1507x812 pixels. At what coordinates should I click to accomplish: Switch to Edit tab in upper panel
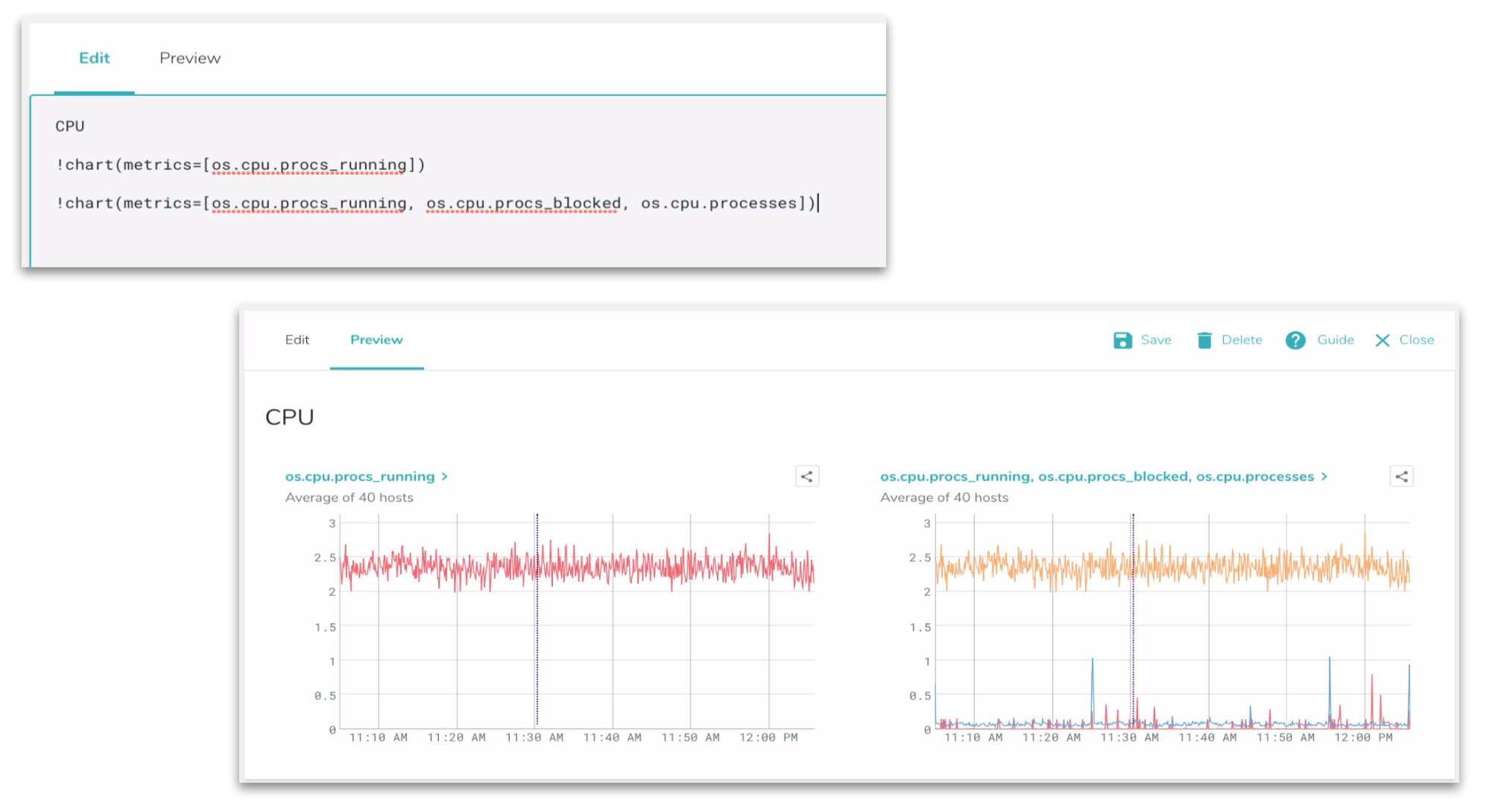94,58
